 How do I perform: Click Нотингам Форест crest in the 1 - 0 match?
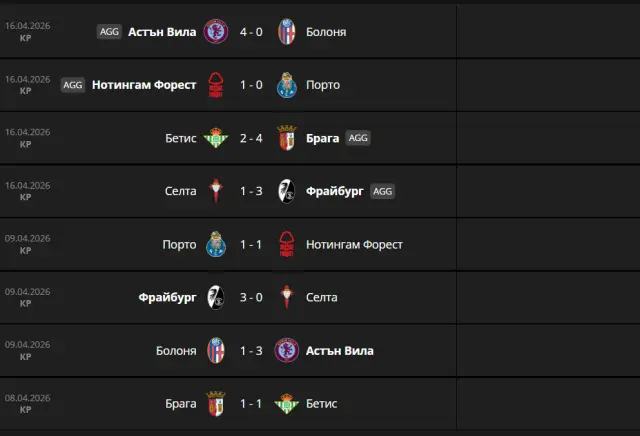(214, 85)
